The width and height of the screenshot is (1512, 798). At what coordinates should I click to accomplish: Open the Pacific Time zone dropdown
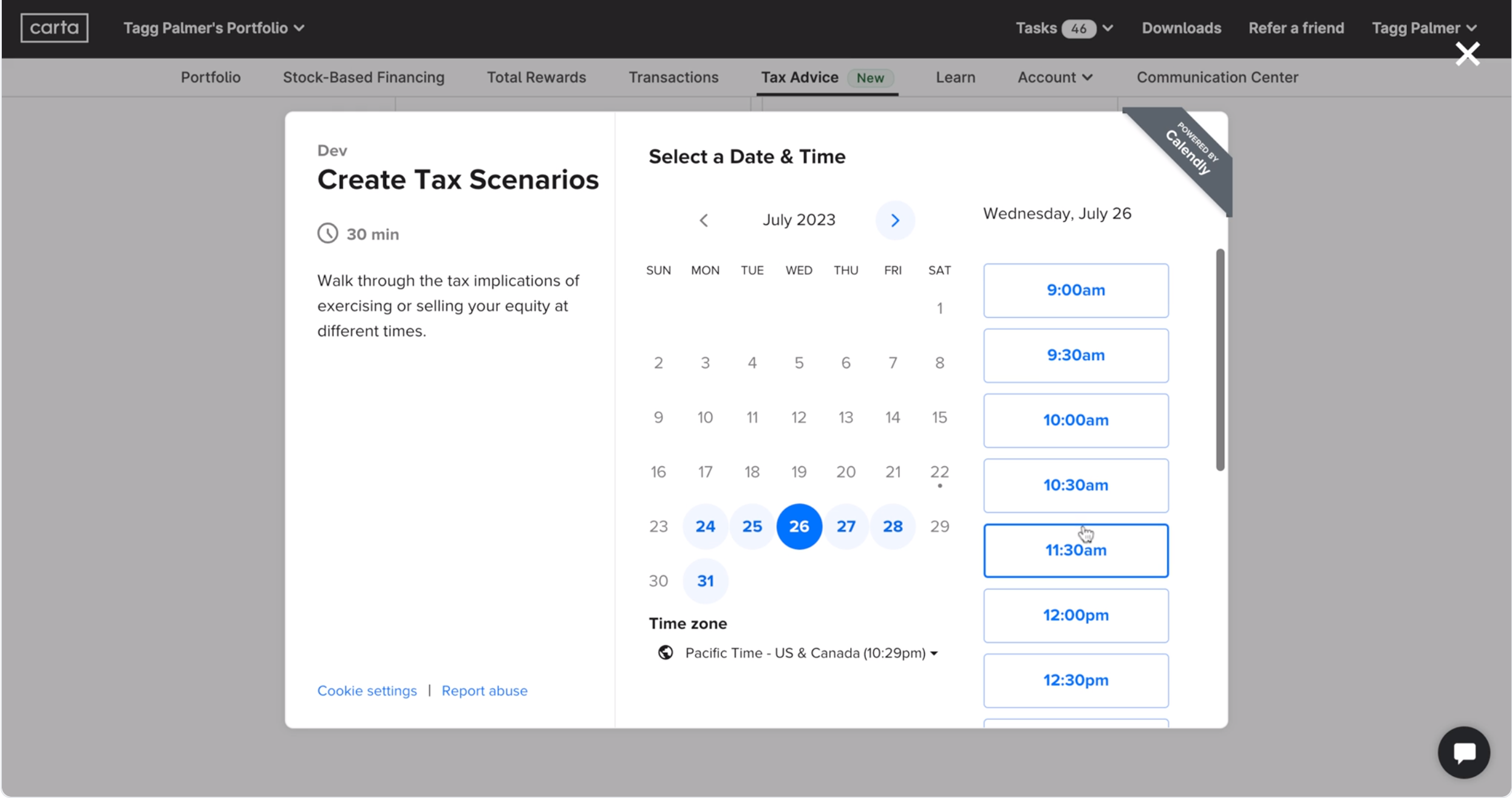tap(808, 652)
